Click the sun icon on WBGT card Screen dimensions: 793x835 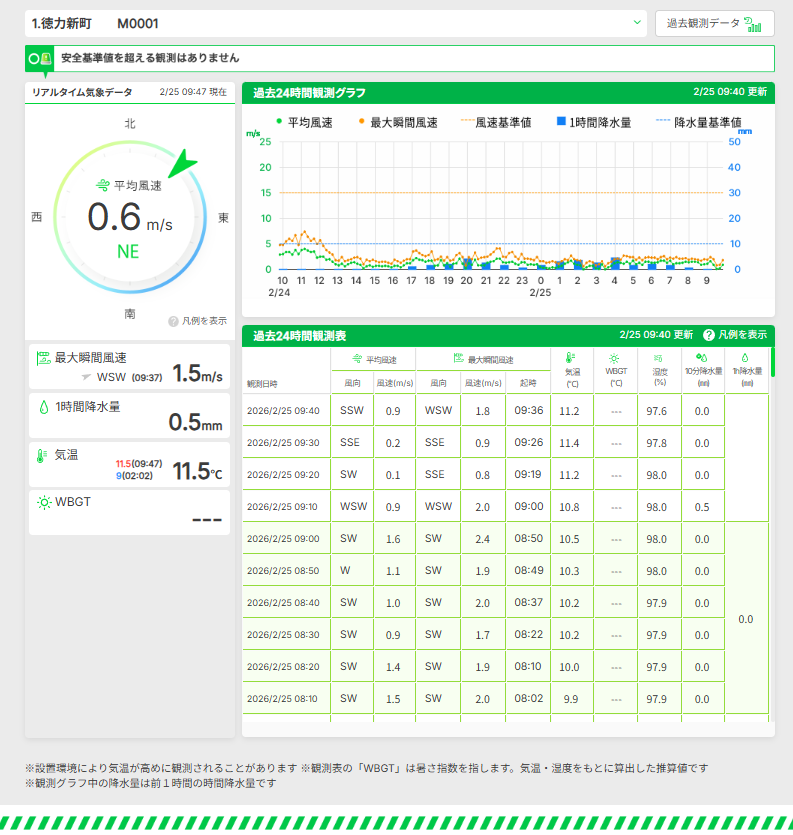pyautogui.click(x=43, y=502)
